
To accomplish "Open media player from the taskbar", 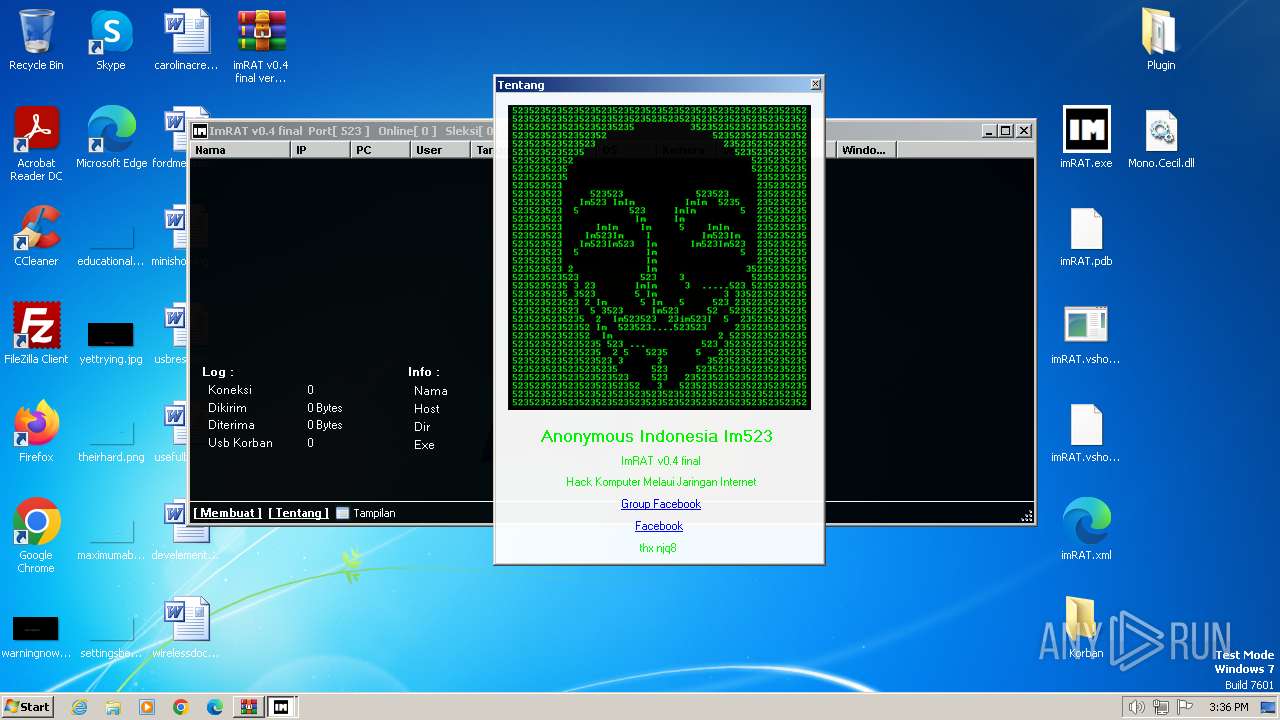I will (x=147, y=707).
